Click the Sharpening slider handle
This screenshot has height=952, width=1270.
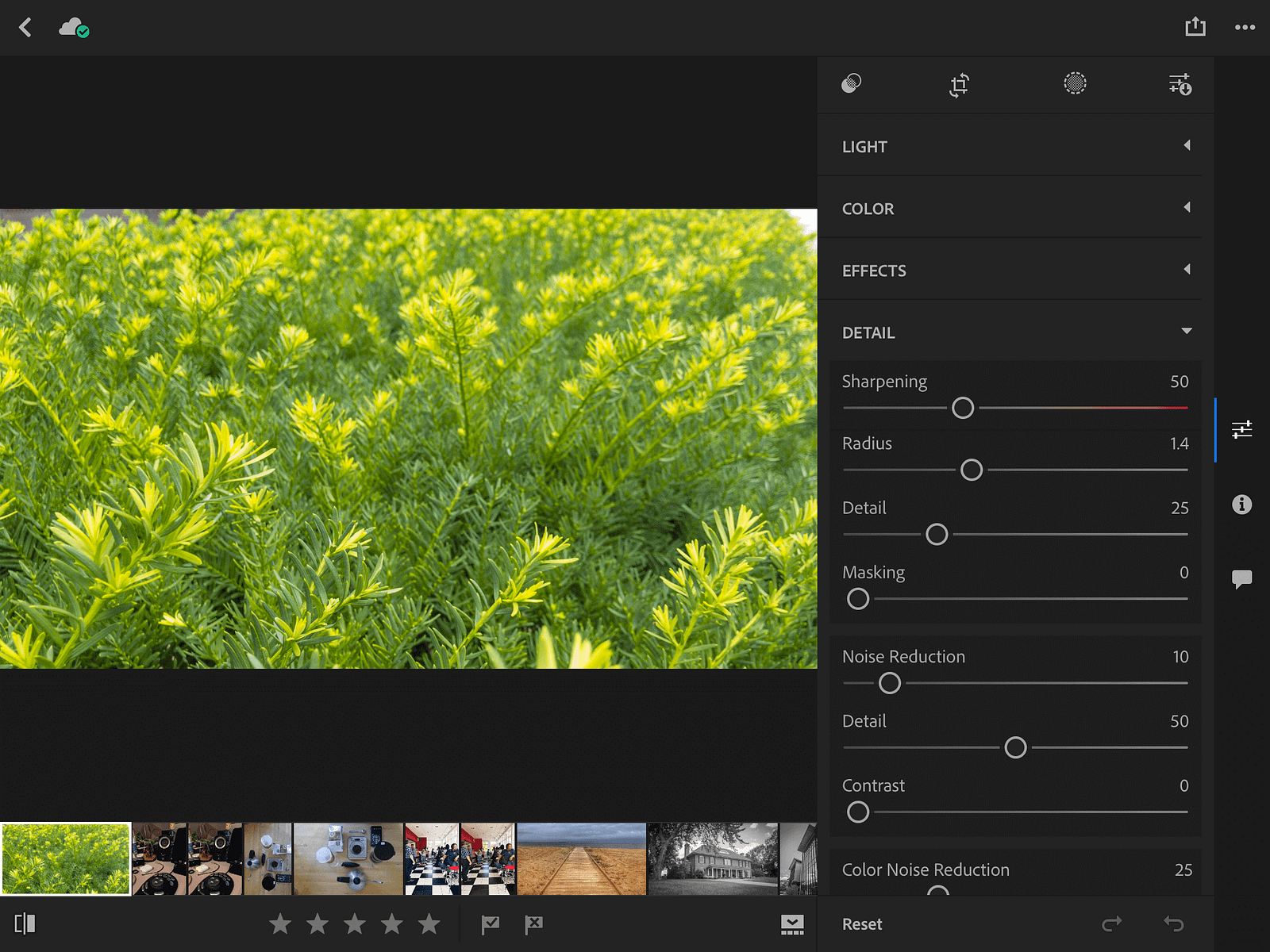(963, 408)
